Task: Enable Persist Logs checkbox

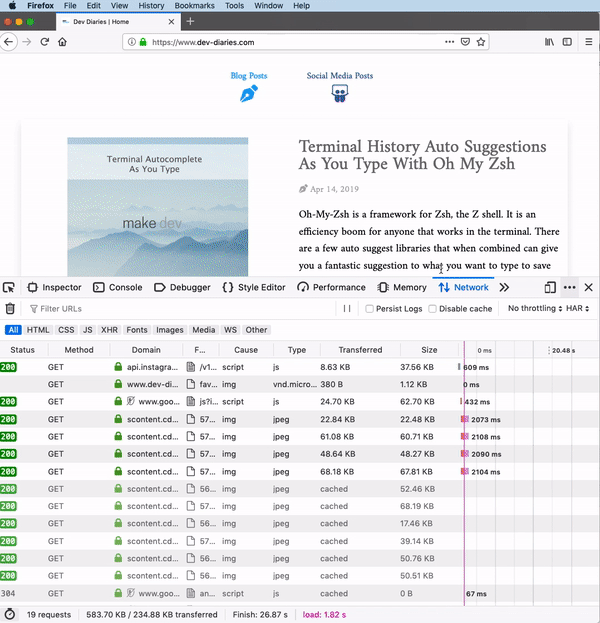Action: [369, 309]
